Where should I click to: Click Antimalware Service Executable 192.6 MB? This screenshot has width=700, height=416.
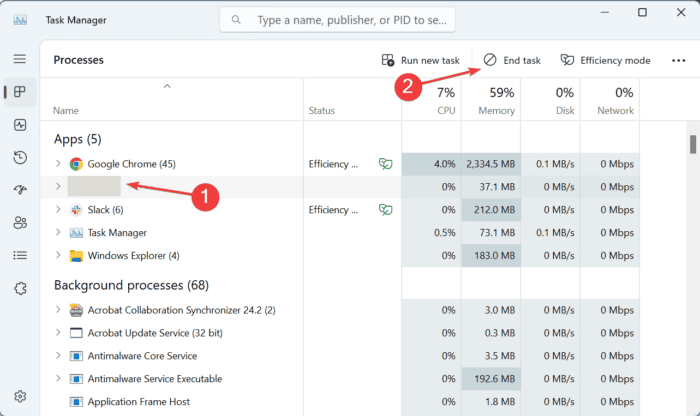[494, 379]
